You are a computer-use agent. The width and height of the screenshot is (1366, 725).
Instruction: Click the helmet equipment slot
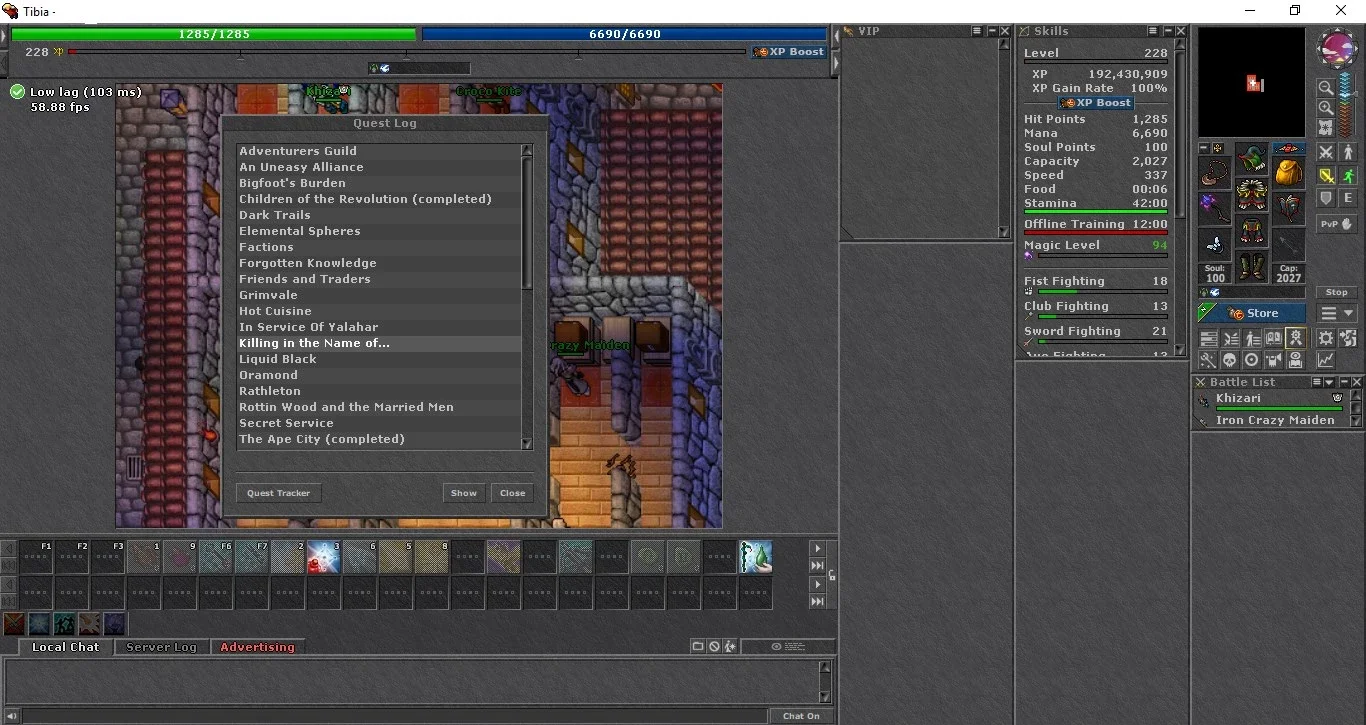point(1252,158)
